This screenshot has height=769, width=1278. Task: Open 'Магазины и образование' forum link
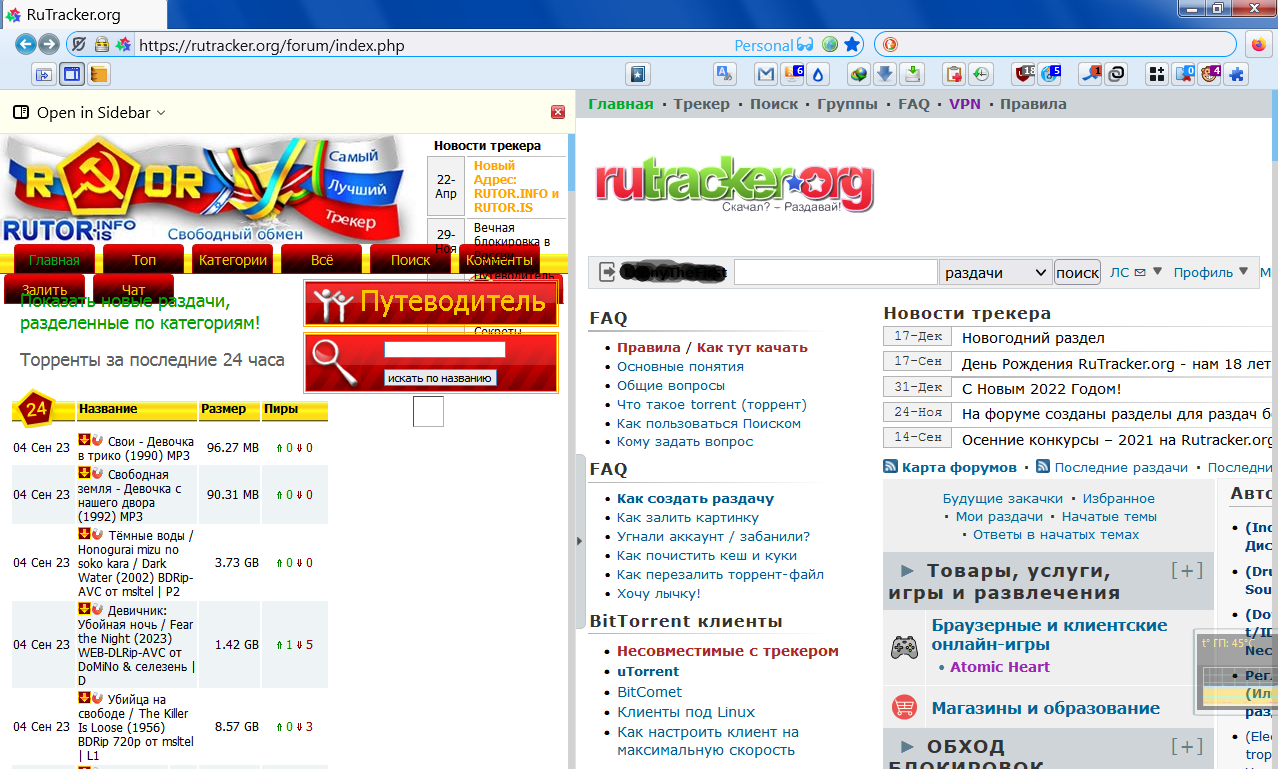tap(1046, 708)
